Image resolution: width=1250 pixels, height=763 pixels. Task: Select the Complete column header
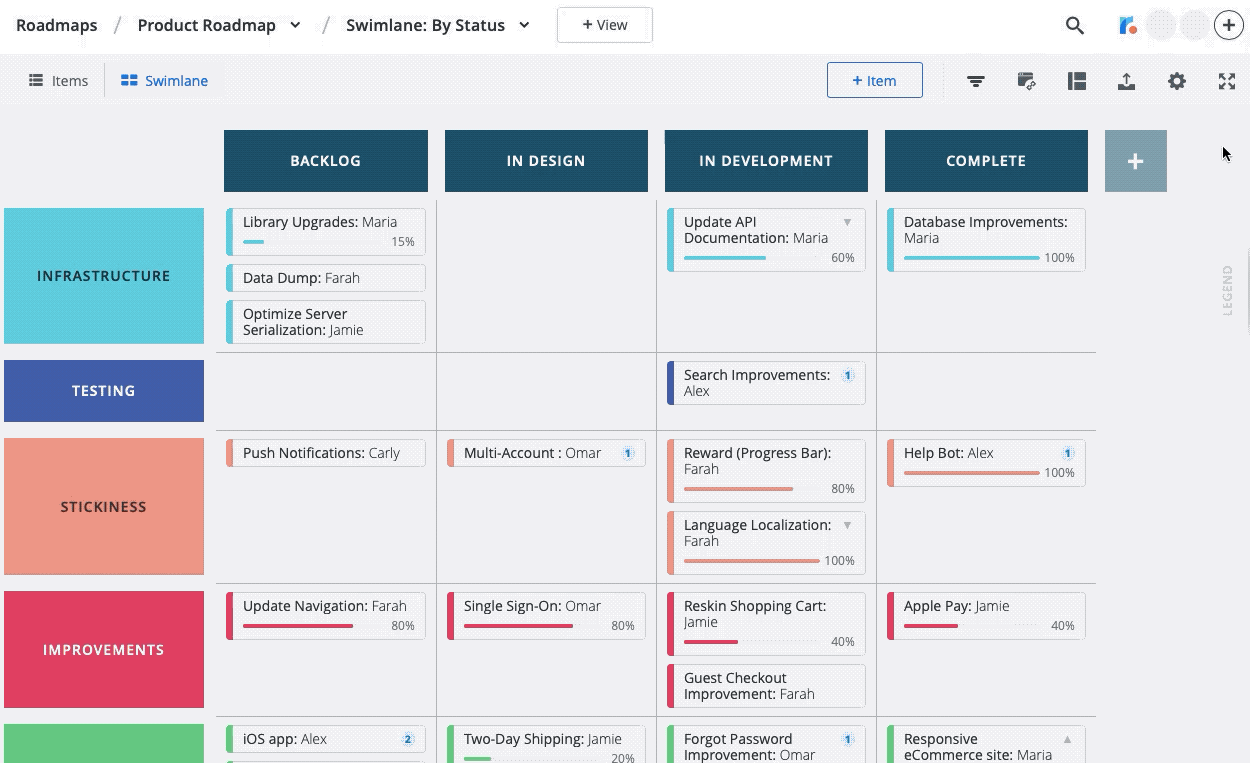(x=986, y=161)
